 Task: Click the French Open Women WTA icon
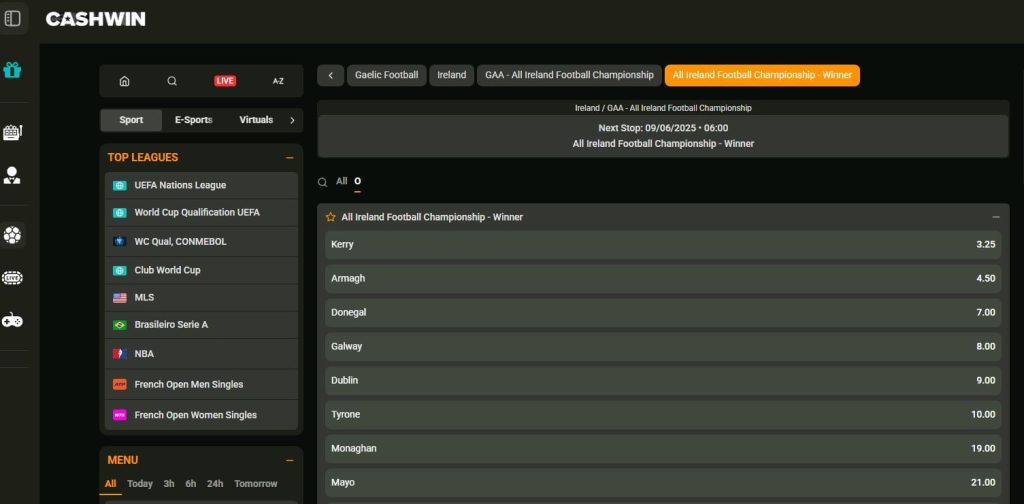tap(120, 415)
